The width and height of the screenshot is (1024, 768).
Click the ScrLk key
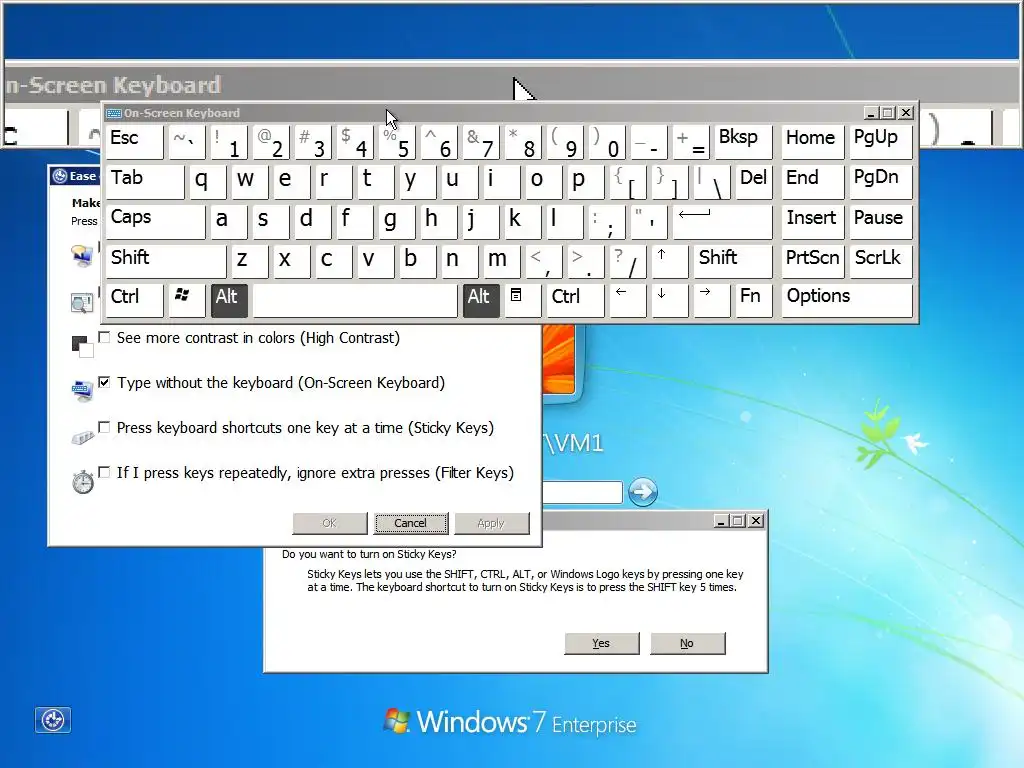[880, 261]
